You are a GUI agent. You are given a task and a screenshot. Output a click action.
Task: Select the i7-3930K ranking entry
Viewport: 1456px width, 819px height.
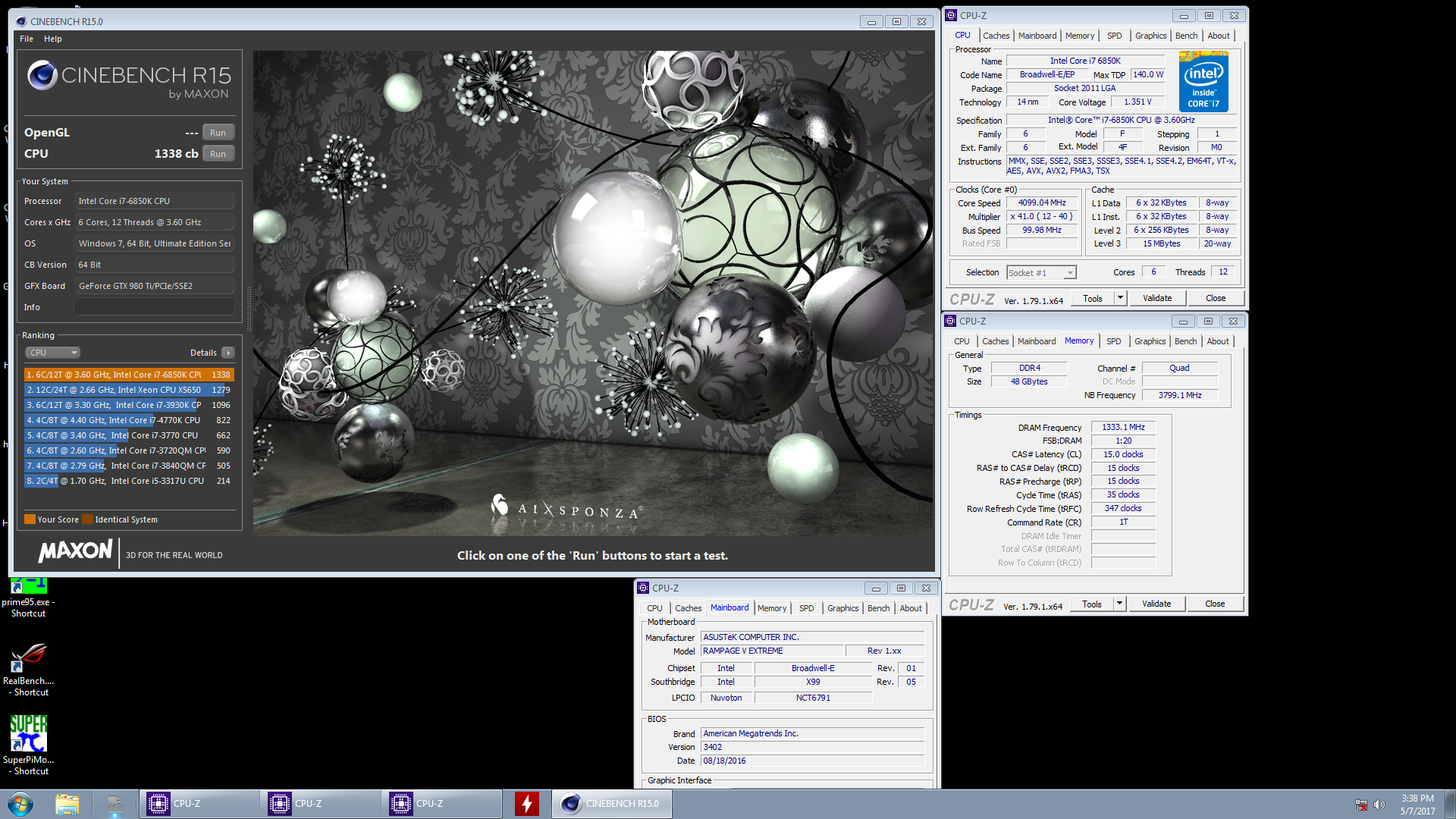129,405
